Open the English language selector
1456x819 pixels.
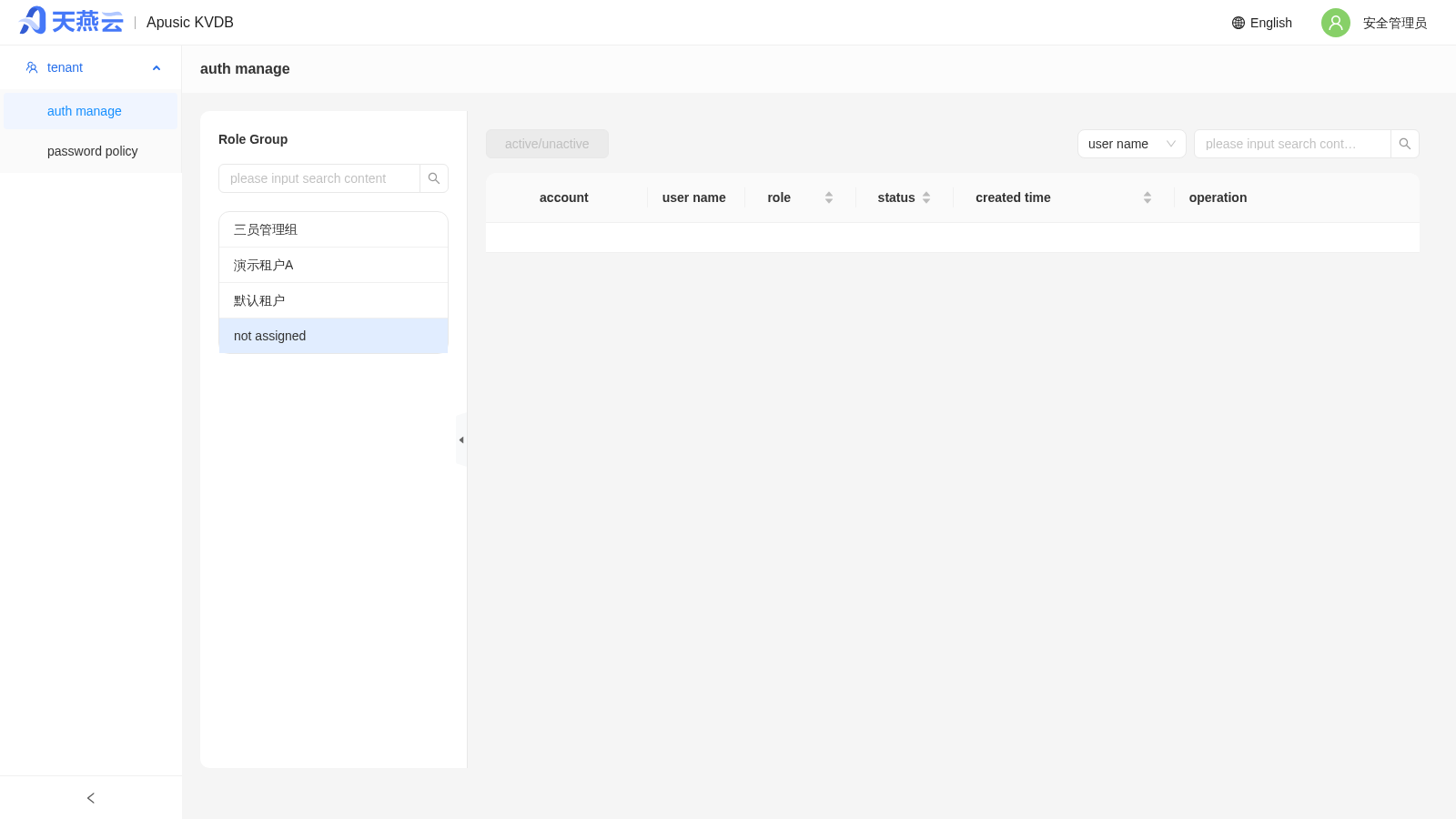coord(1262,23)
